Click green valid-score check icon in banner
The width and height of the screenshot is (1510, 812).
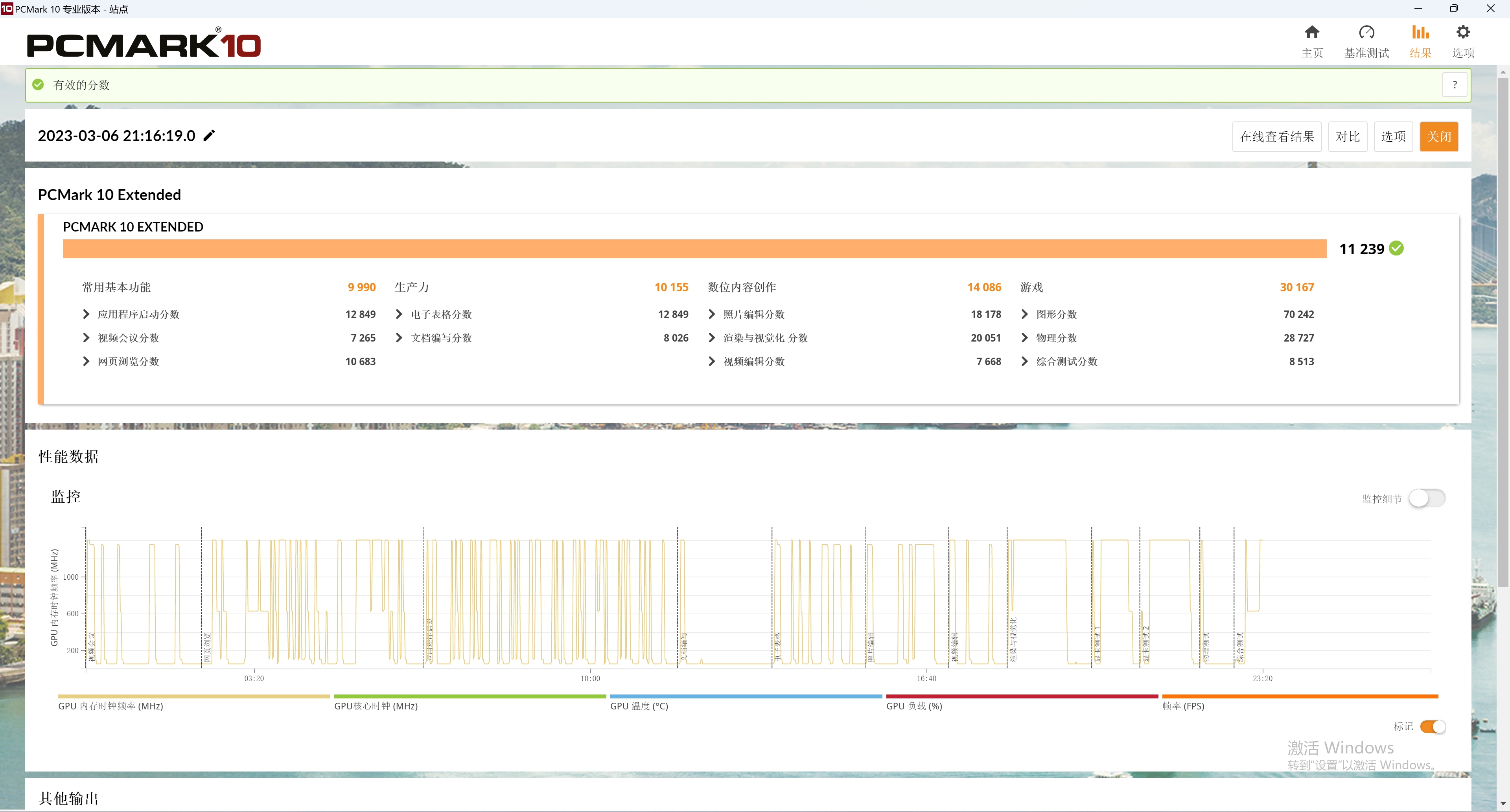(39, 85)
